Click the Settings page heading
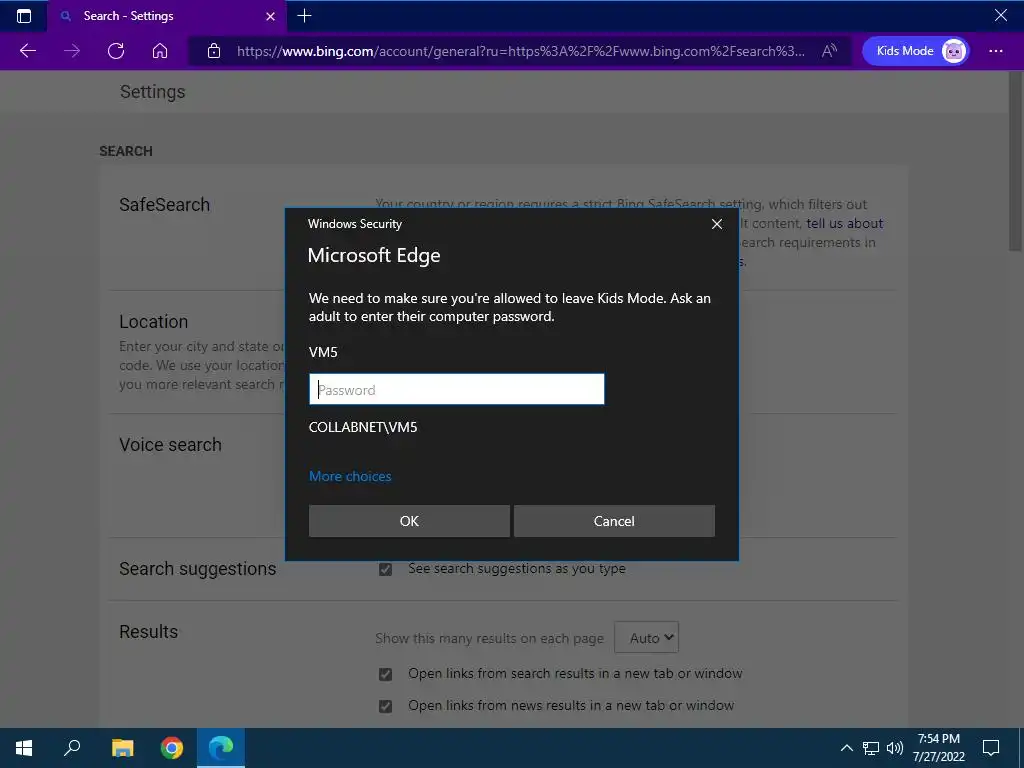 [x=152, y=92]
